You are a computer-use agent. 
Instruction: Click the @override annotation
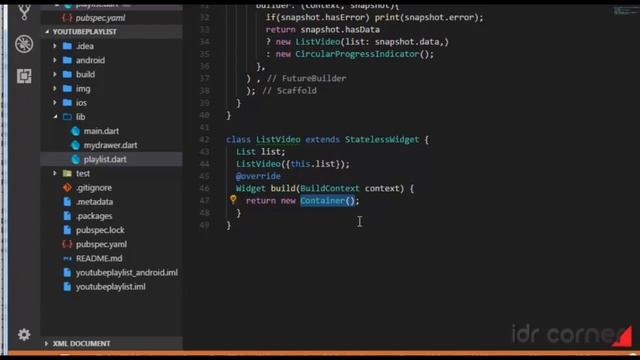pos(258,176)
